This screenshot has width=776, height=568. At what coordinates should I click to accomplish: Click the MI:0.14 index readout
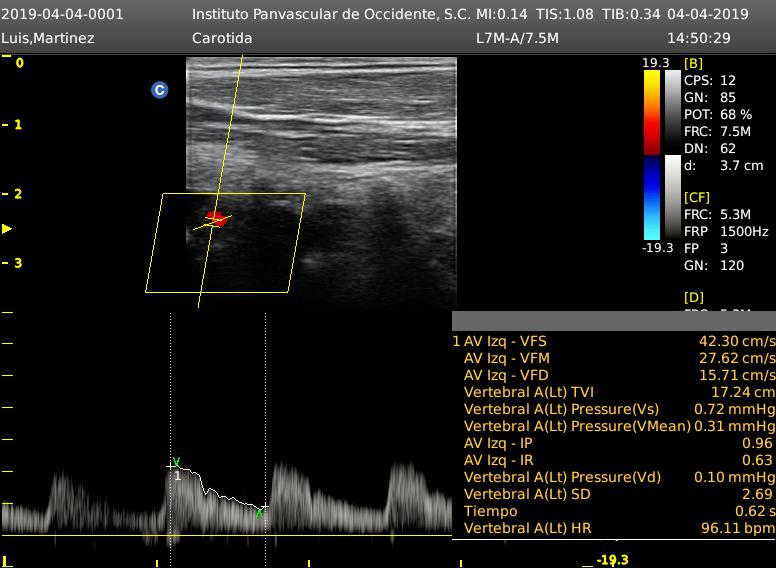(x=501, y=14)
